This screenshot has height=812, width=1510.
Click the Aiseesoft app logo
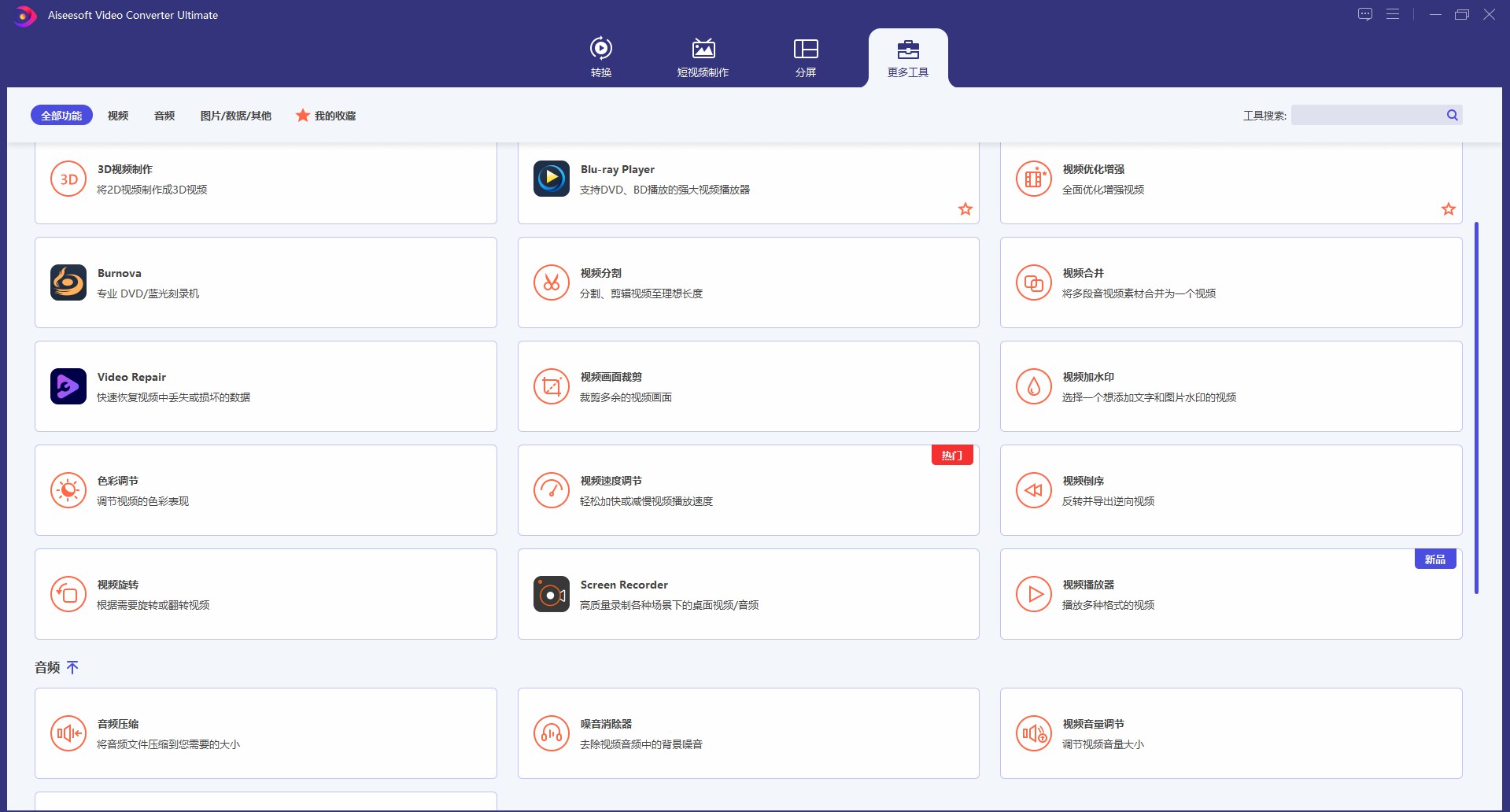pos(24,15)
